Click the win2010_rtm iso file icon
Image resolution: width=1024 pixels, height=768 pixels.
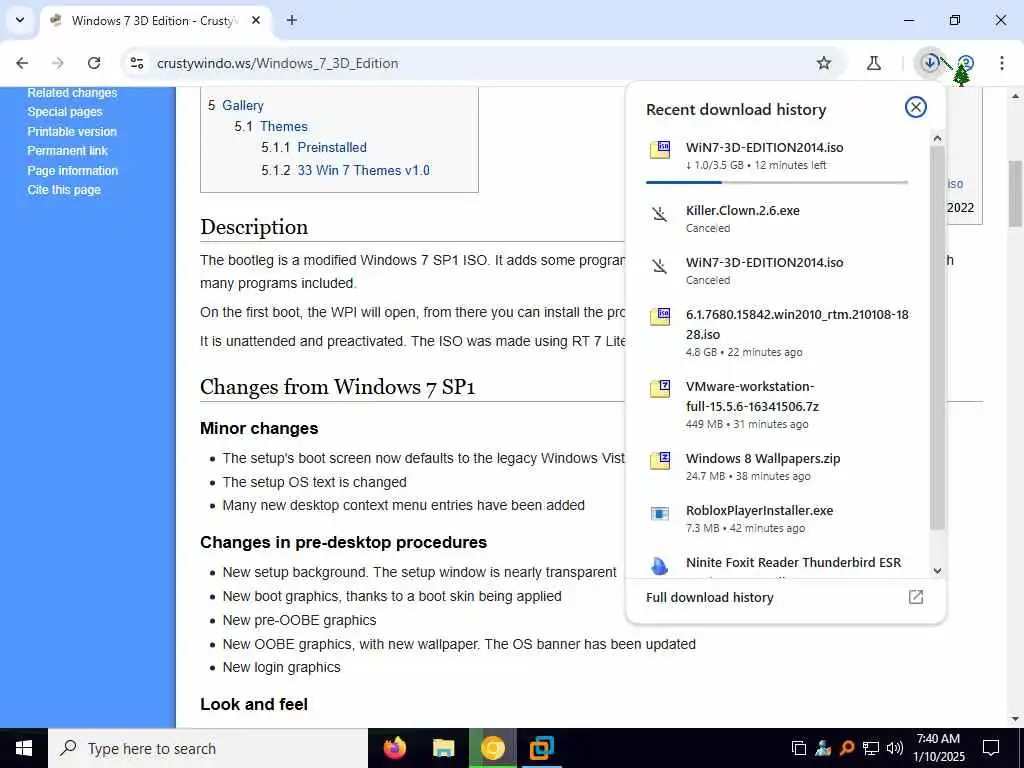660,317
